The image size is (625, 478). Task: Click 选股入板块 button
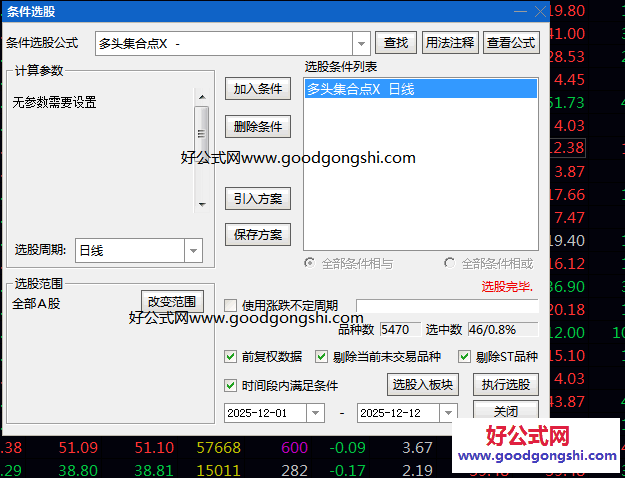pos(423,385)
